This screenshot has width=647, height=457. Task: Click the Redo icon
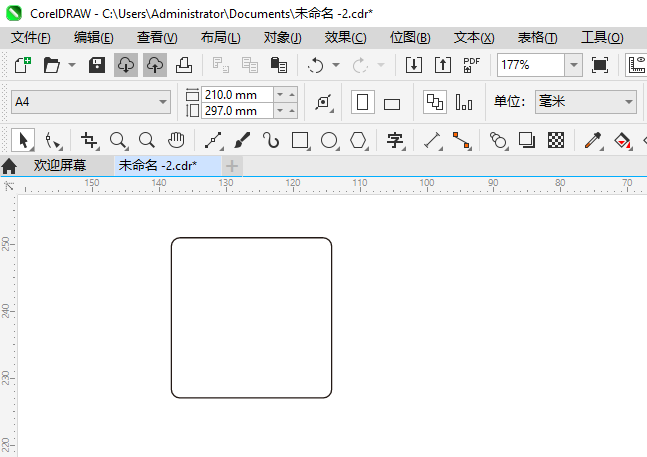[360, 65]
